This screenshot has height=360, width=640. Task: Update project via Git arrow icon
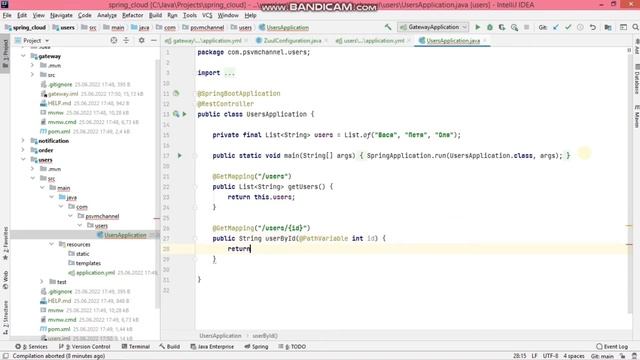(556, 27)
